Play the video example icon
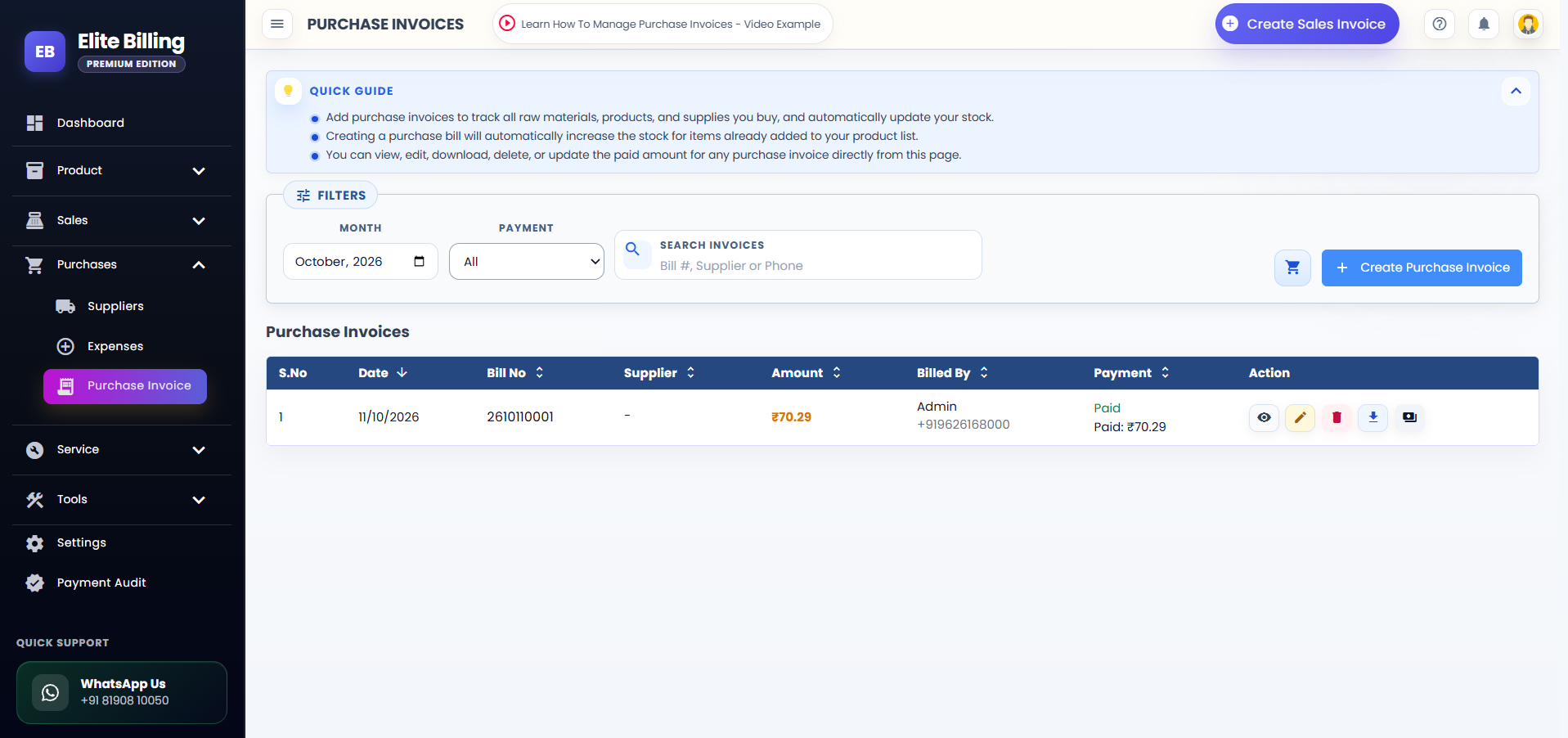1568x738 pixels. [x=507, y=24]
